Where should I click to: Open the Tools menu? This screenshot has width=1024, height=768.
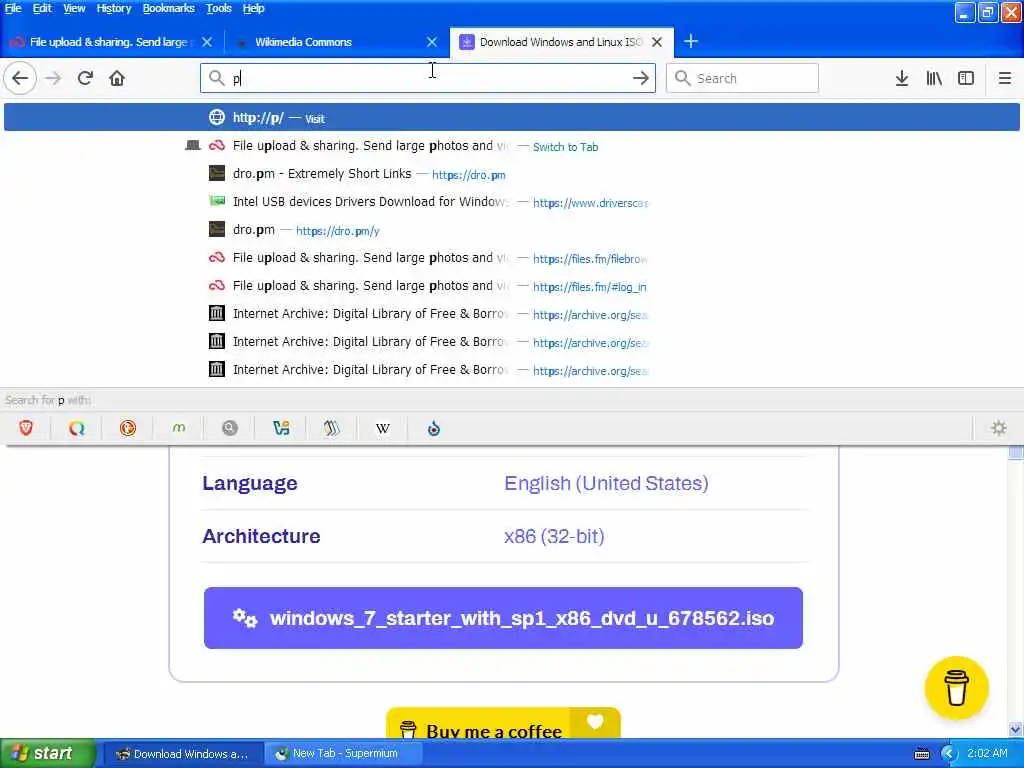[x=219, y=8]
